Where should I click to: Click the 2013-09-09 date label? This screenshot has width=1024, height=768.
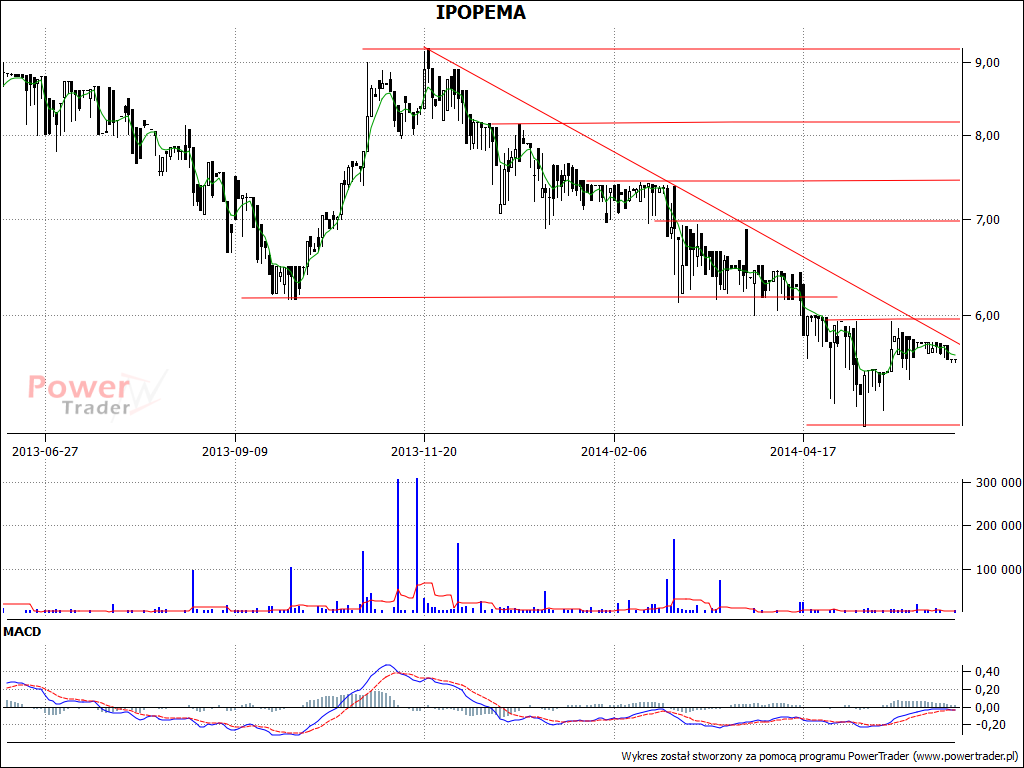(x=234, y=451)
